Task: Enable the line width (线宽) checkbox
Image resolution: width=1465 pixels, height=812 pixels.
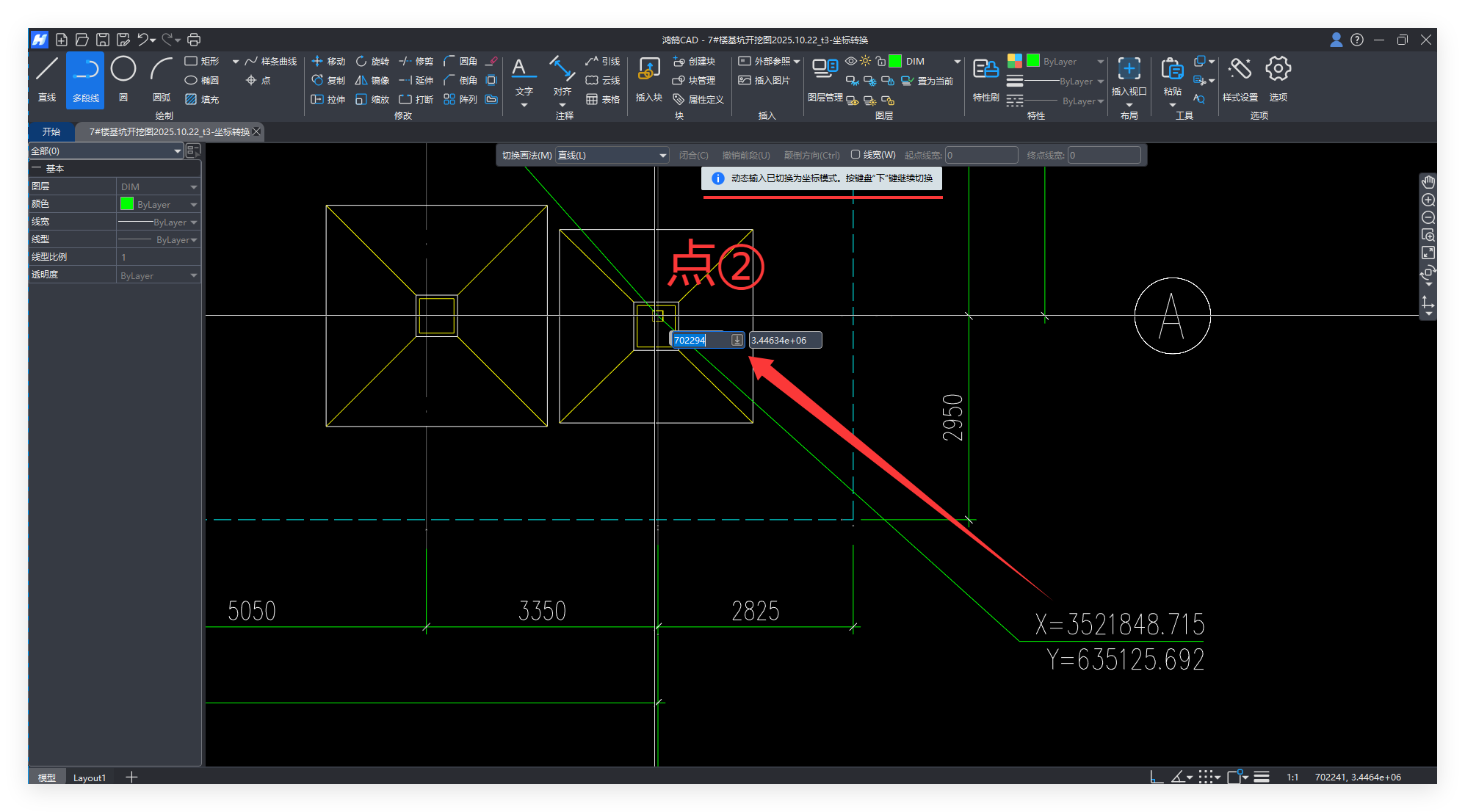Action: 856,155
